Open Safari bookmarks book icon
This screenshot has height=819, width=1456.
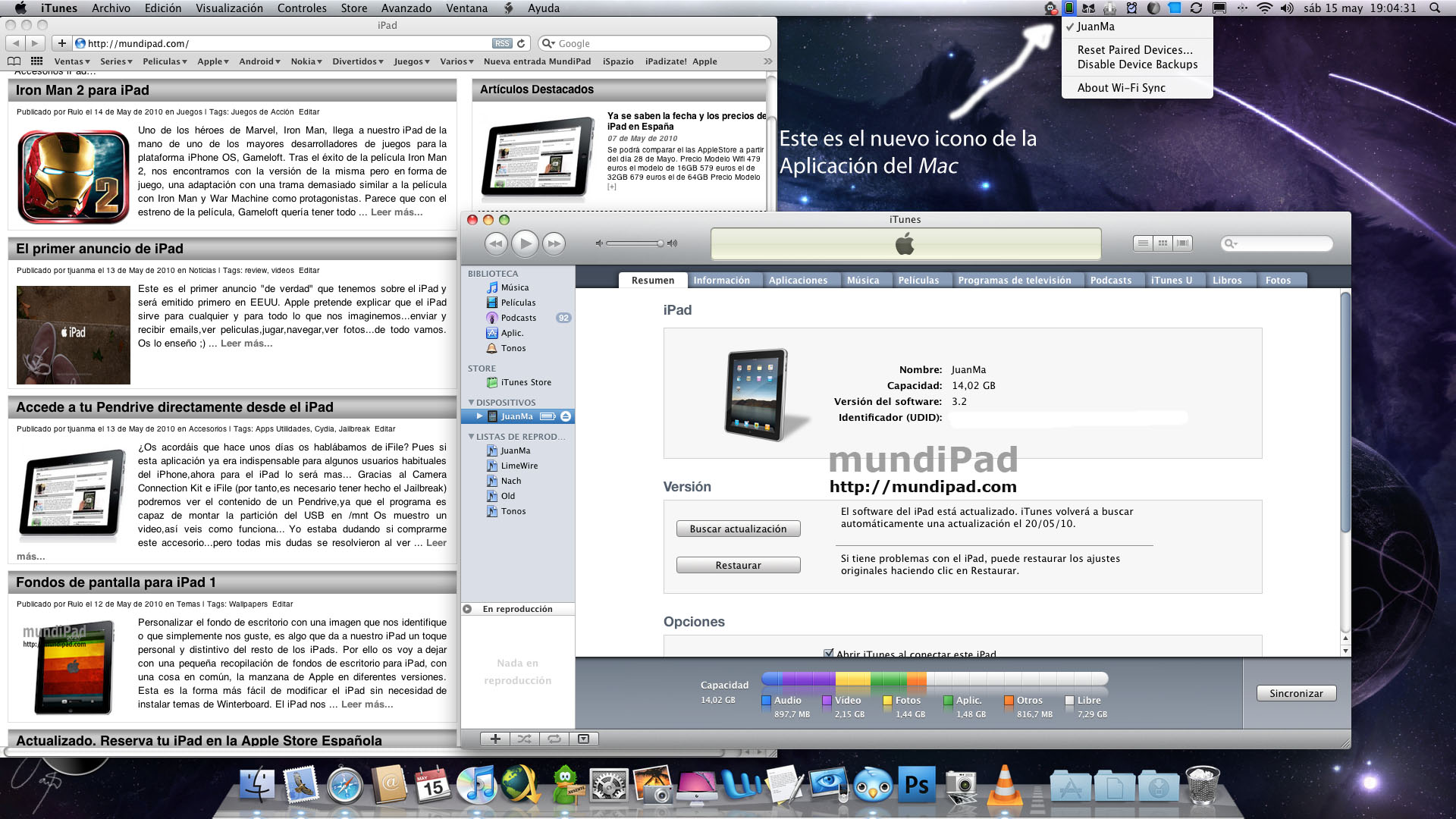14,61
